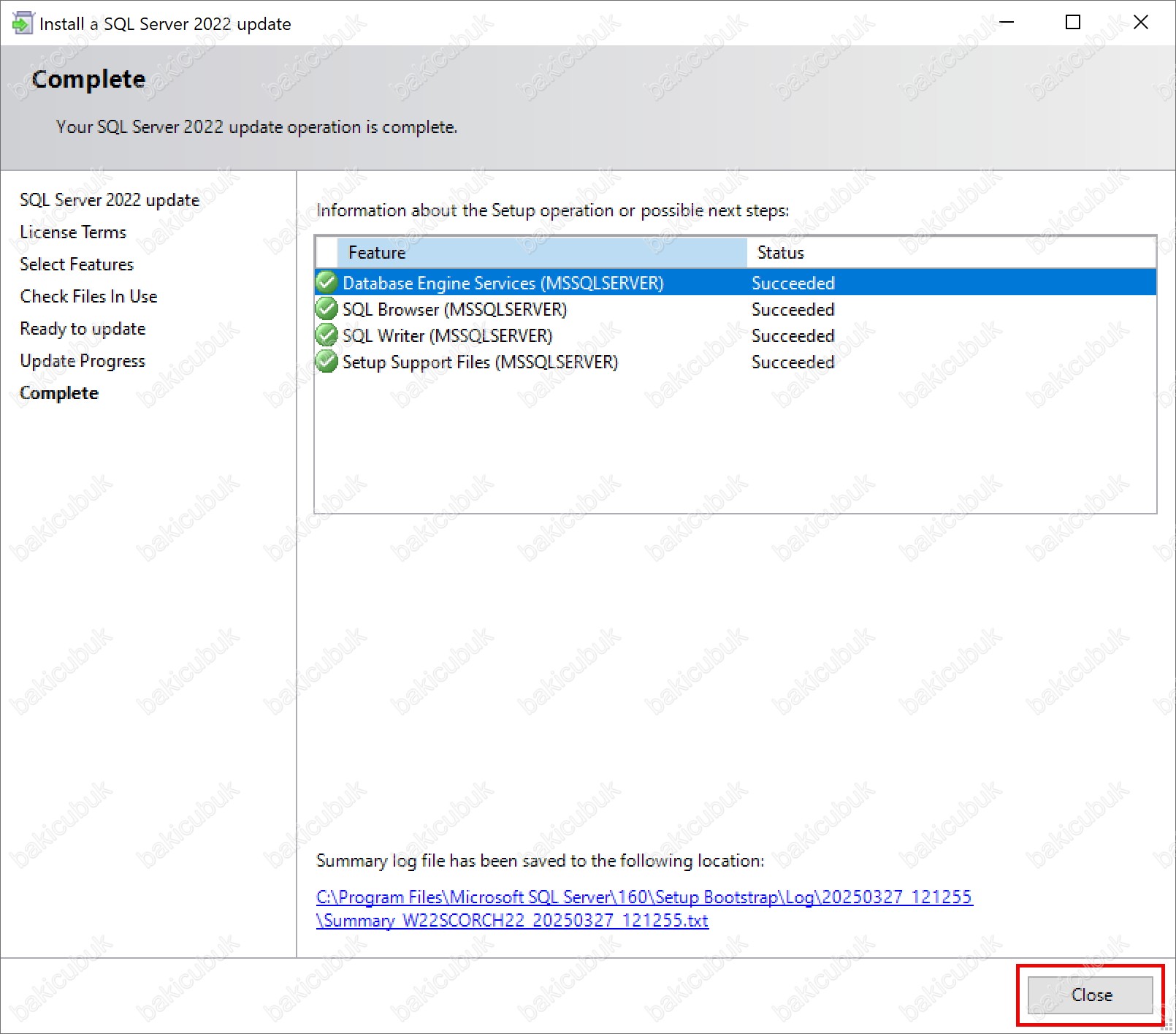Maximize the SQL Server update window
Viewport: 1176px width, 1034px height.
click(x=1073, y=23)
